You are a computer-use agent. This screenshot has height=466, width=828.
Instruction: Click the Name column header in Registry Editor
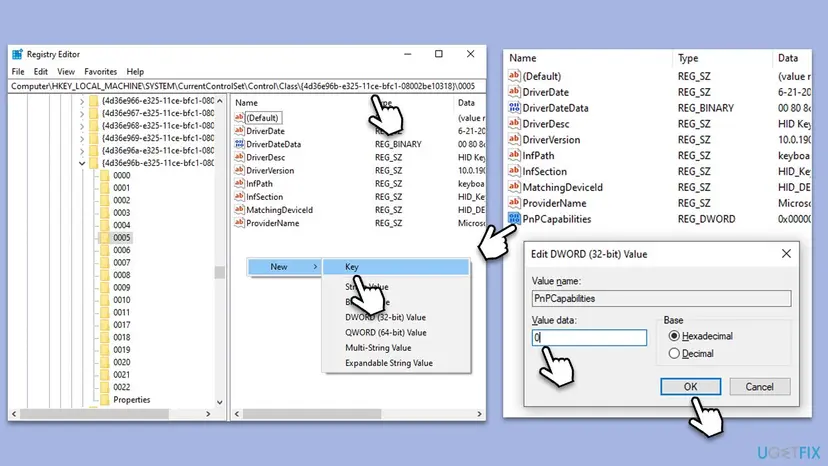pos(246,102)
